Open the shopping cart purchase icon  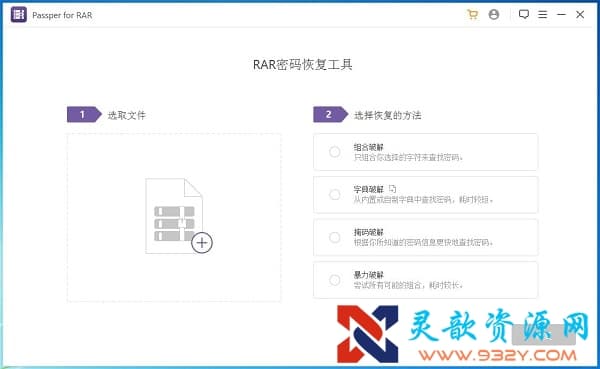click(473, 15)
